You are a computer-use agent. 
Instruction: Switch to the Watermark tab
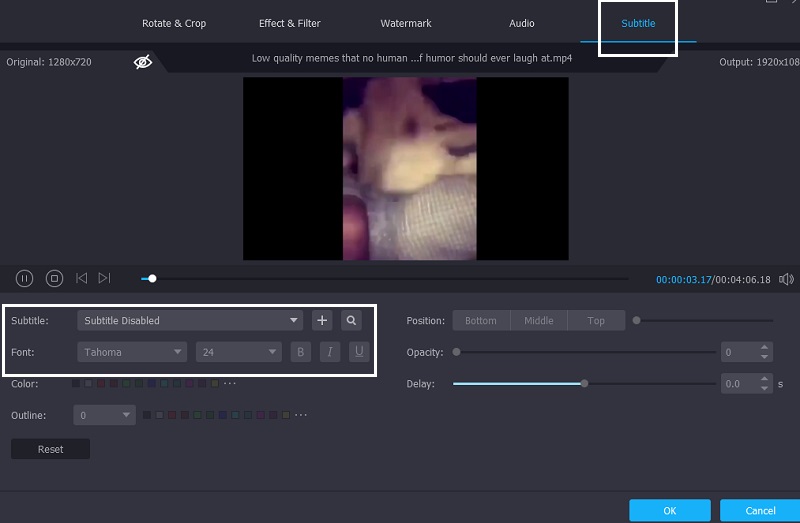[406, 23]
